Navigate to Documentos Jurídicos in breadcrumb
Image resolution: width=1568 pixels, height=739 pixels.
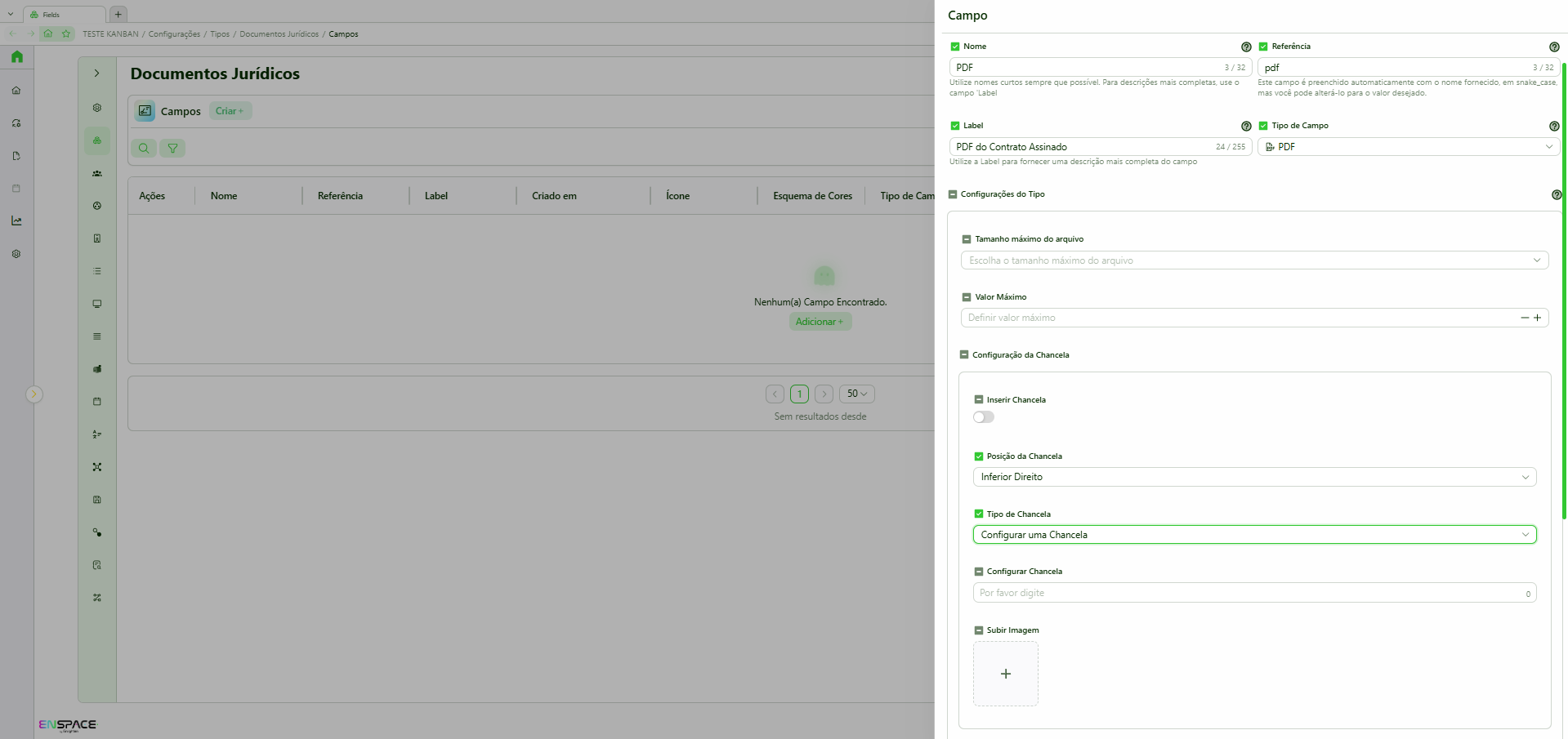point(279,34)
